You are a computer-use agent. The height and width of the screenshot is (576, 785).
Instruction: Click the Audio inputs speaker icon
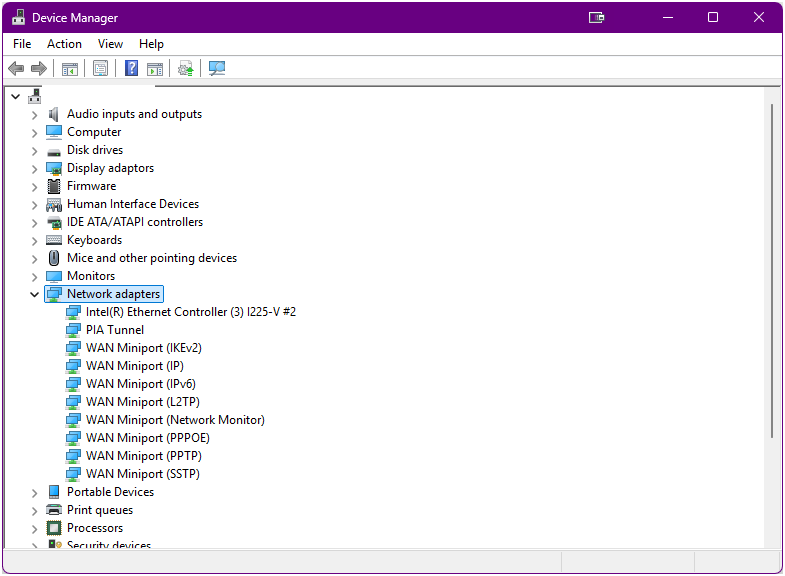(x=54, y=114)
